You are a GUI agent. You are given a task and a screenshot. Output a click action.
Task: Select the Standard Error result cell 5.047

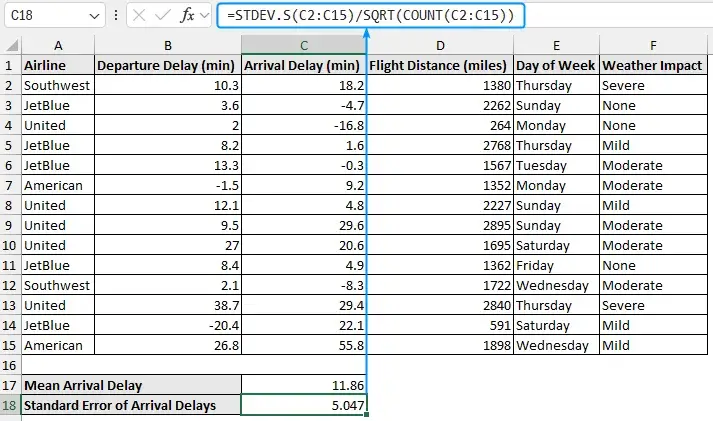click(304, 406)
